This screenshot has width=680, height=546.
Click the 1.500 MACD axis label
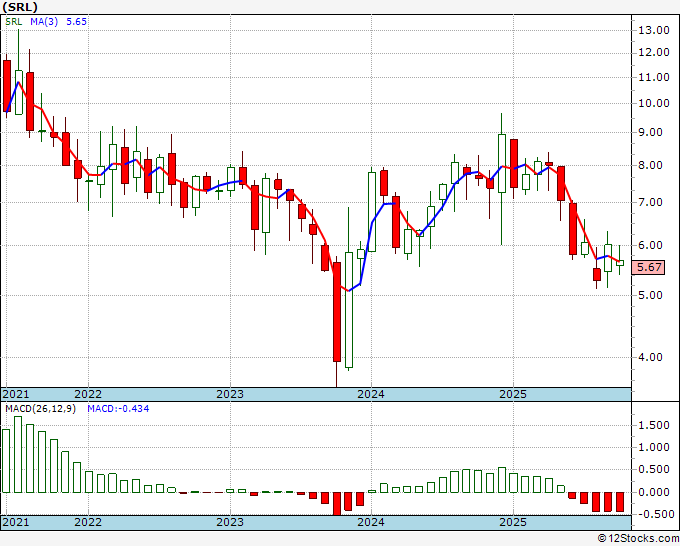coord(654,425)
